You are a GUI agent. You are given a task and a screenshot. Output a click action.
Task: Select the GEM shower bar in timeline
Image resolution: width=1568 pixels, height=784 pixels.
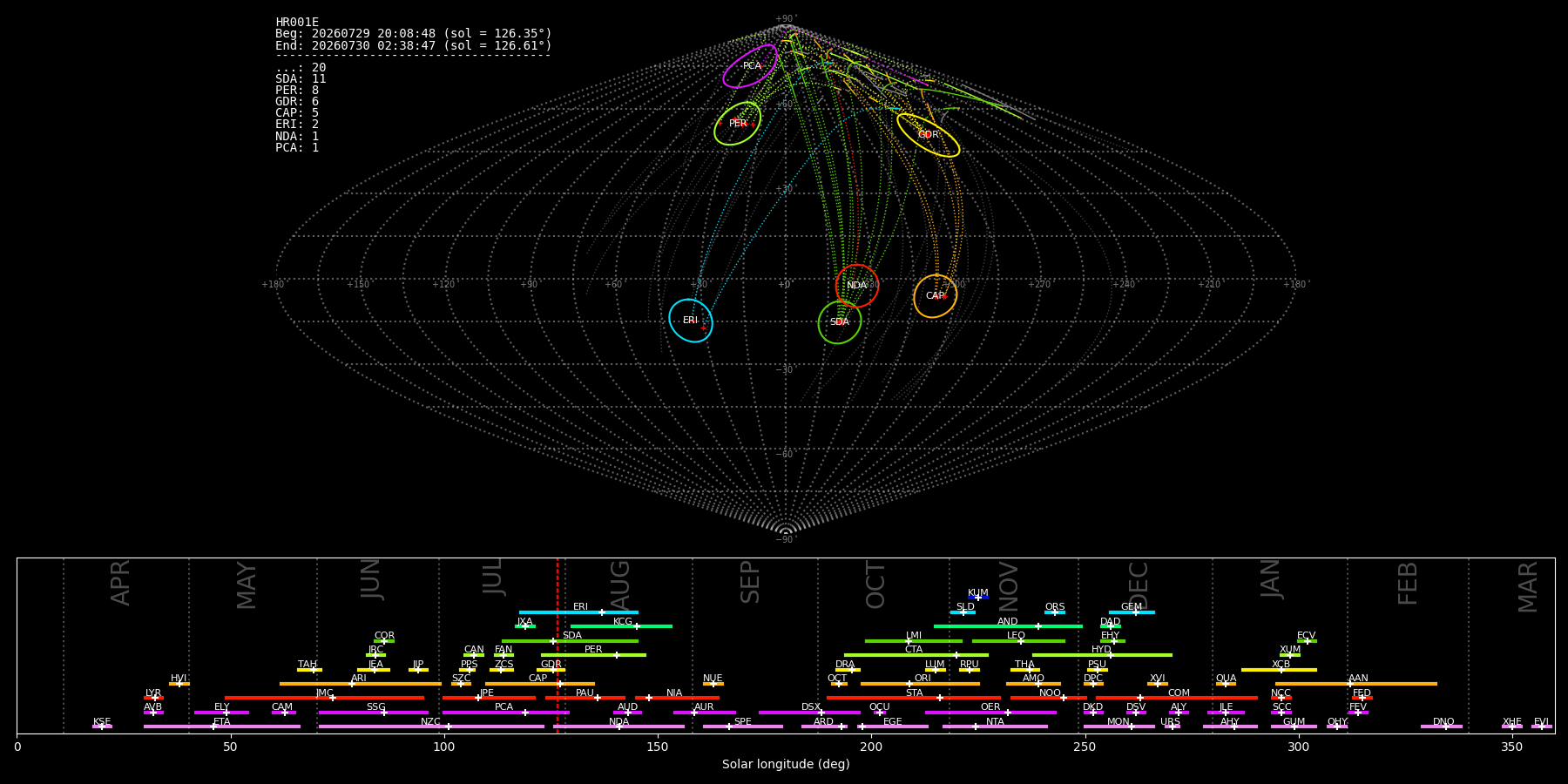1132,612
